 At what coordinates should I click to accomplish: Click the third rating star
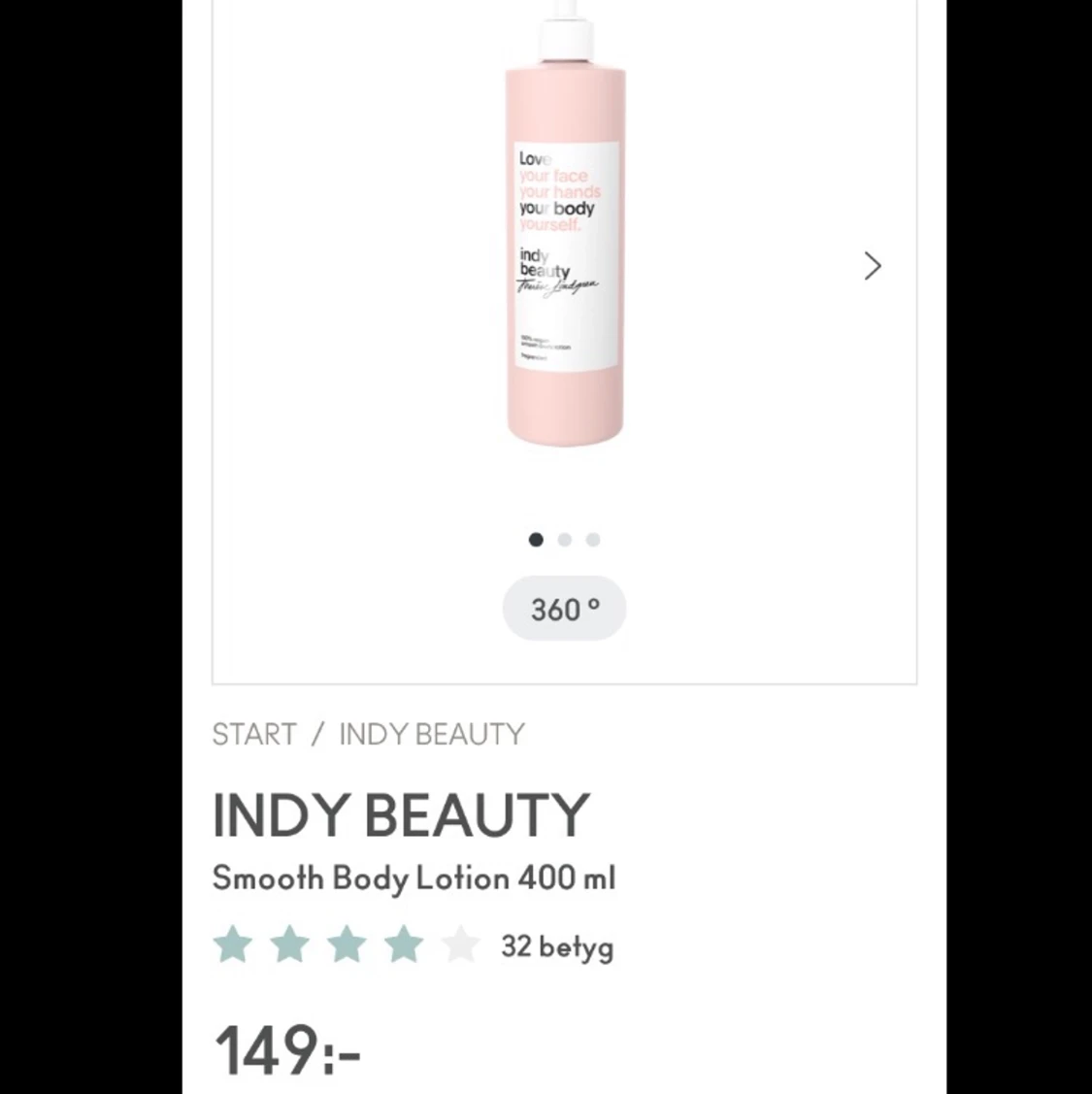click(347, 945)
